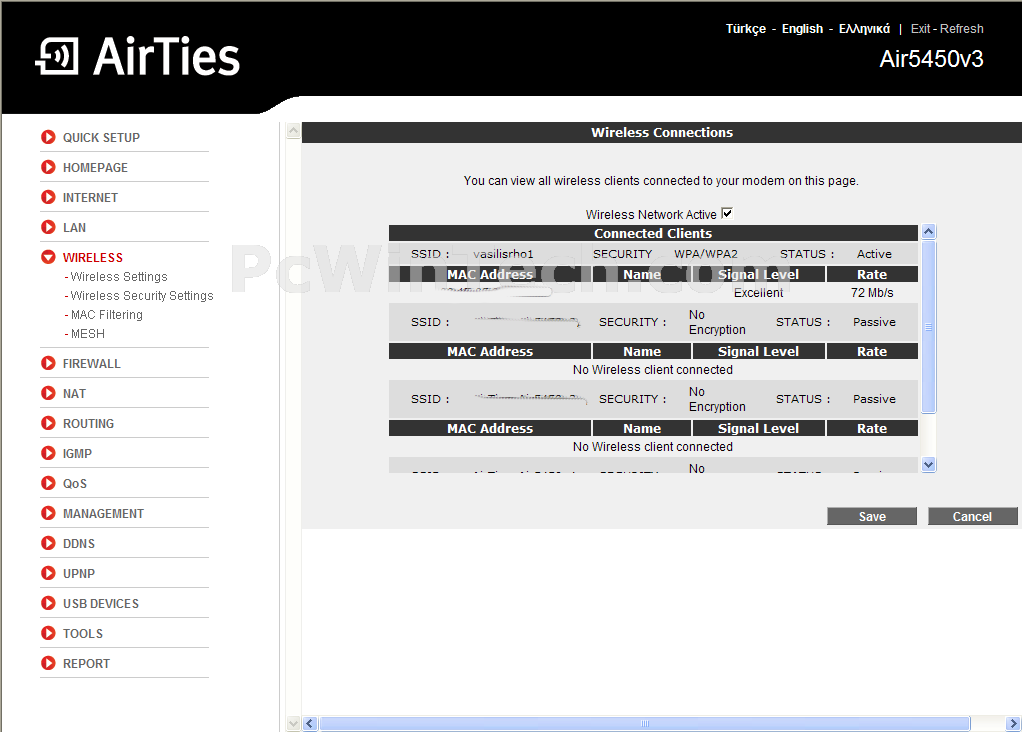This screenshot has height=732, width=1022.
Task: Click the SSID value 'vasilisrho1'
Action: (503, 254)
